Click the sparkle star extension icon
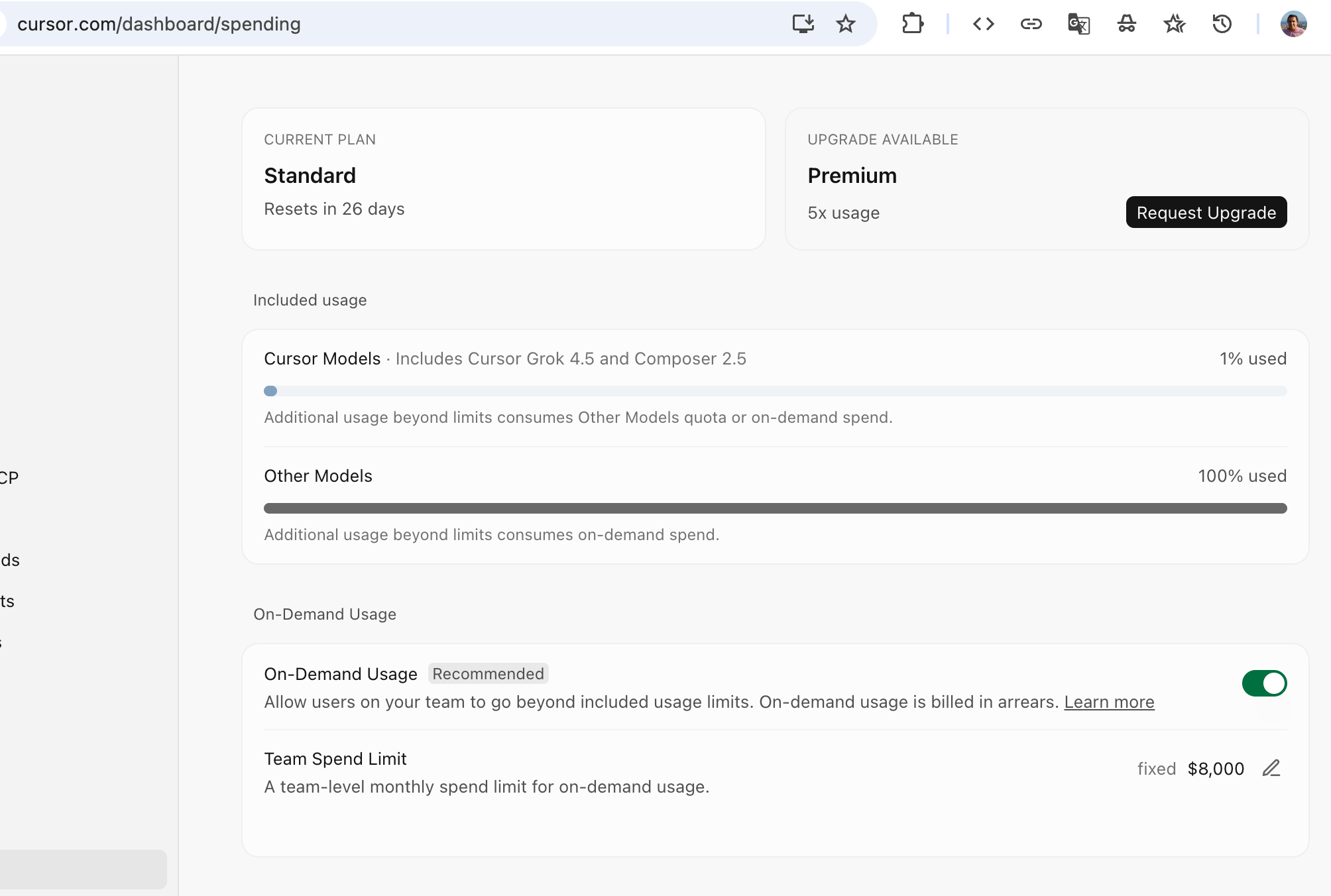Image resolution: width=1331 pixels, height=896 pixels. pyautogui.click(x=1175, y=24)
